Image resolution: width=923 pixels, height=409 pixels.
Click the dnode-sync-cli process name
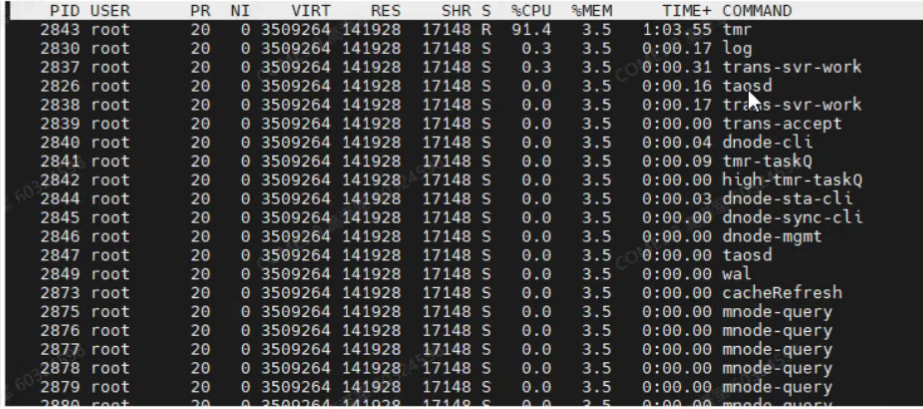[792, 218]
